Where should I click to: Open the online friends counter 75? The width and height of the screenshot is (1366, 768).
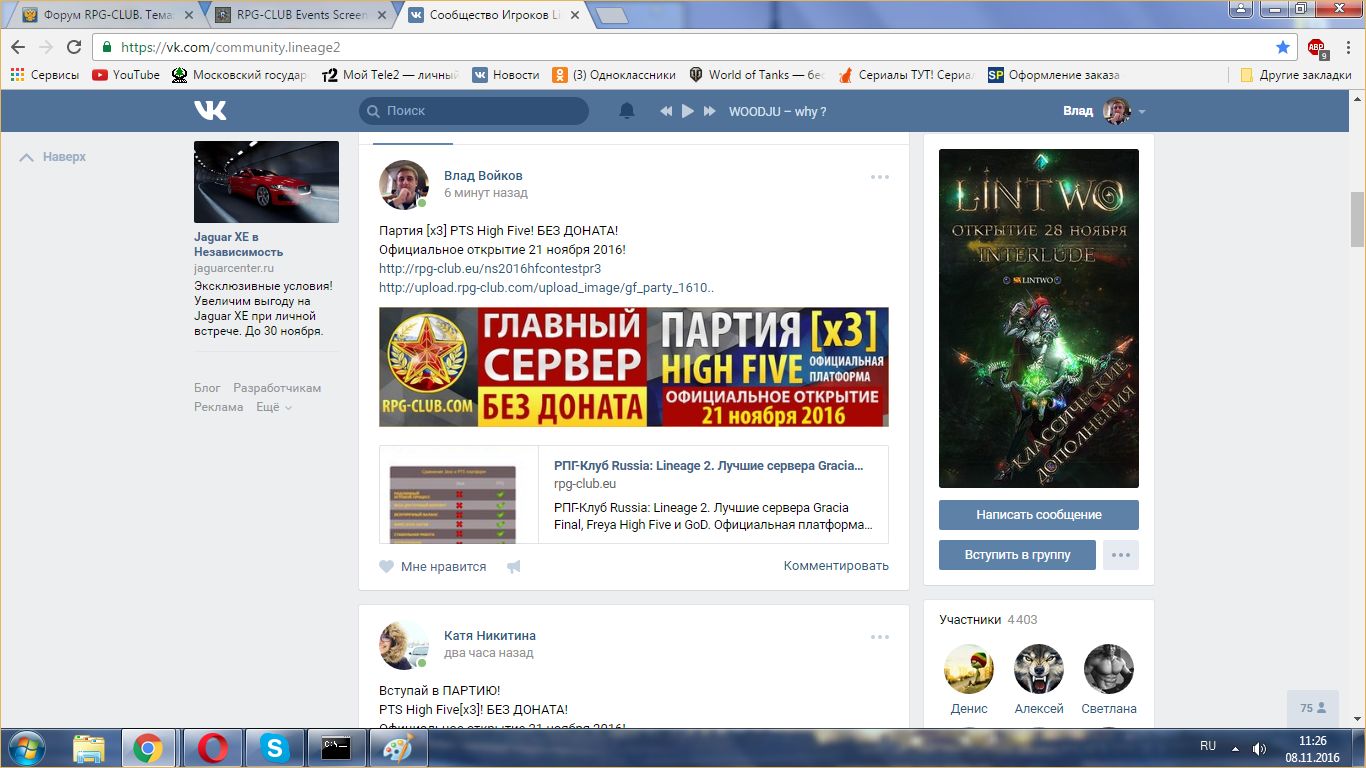coord(1313,708)
